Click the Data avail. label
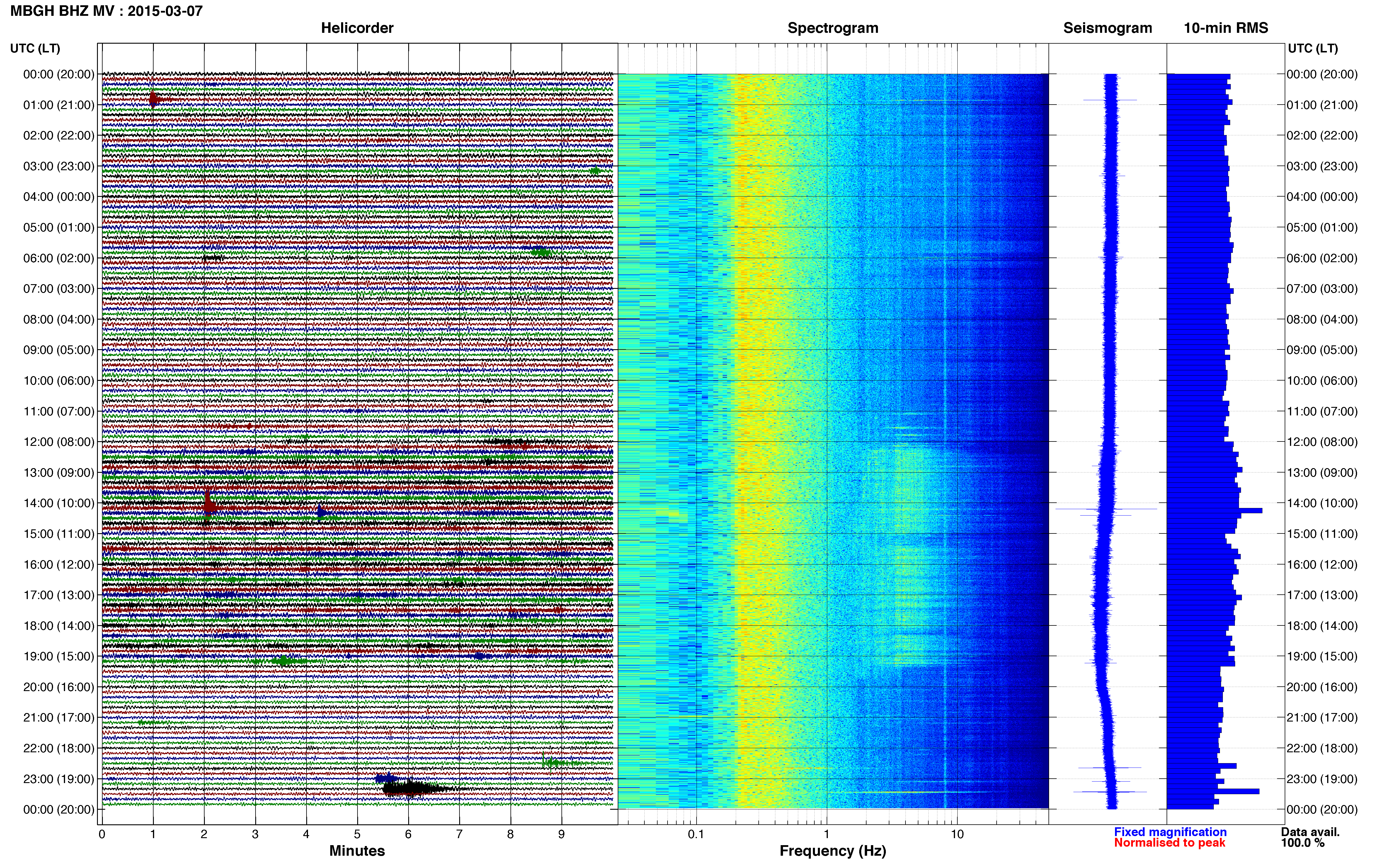This screenshot has height=868, width=1389. [1310, 832]
